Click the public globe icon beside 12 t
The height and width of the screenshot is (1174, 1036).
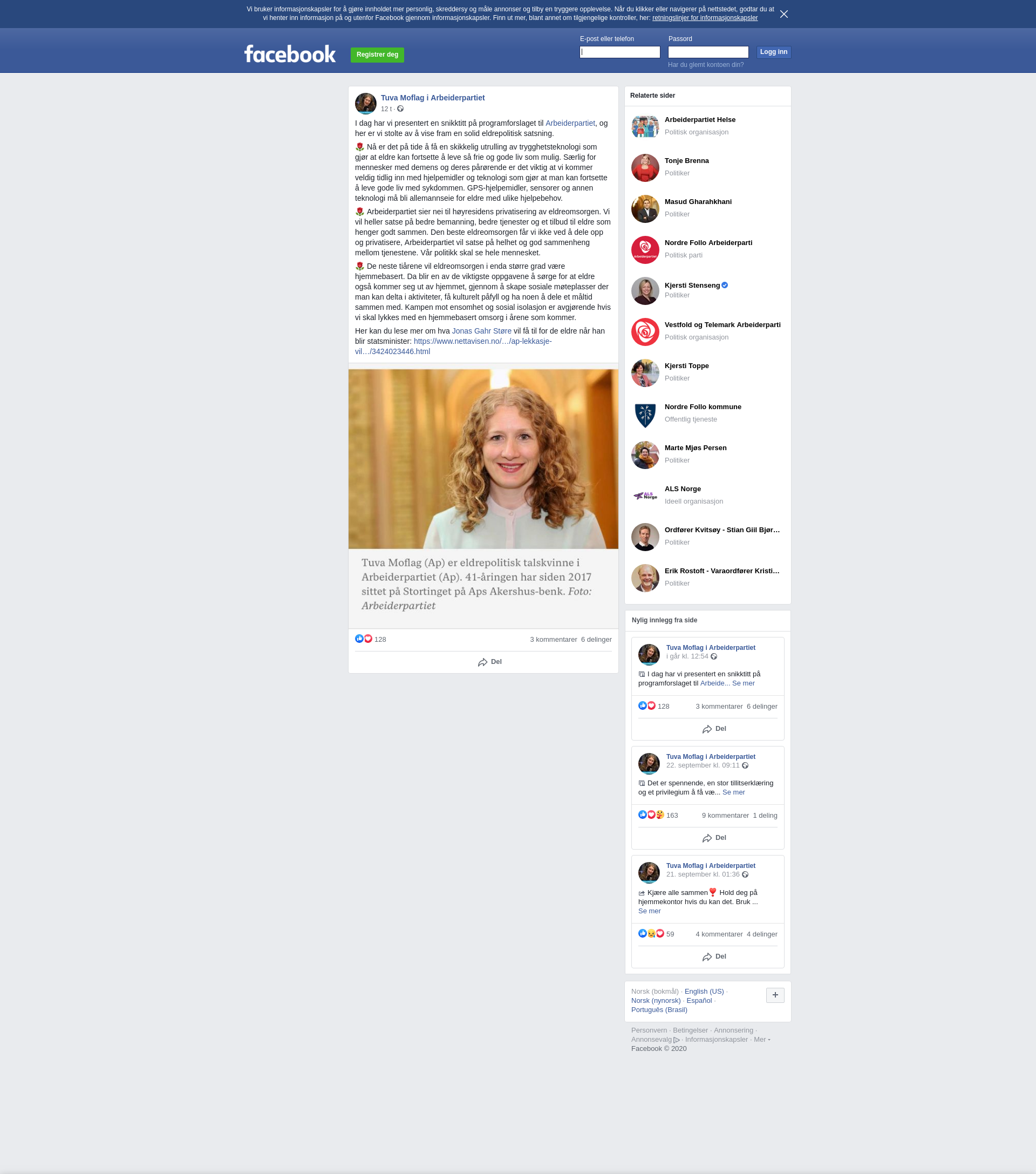click(x=400, y=109)
